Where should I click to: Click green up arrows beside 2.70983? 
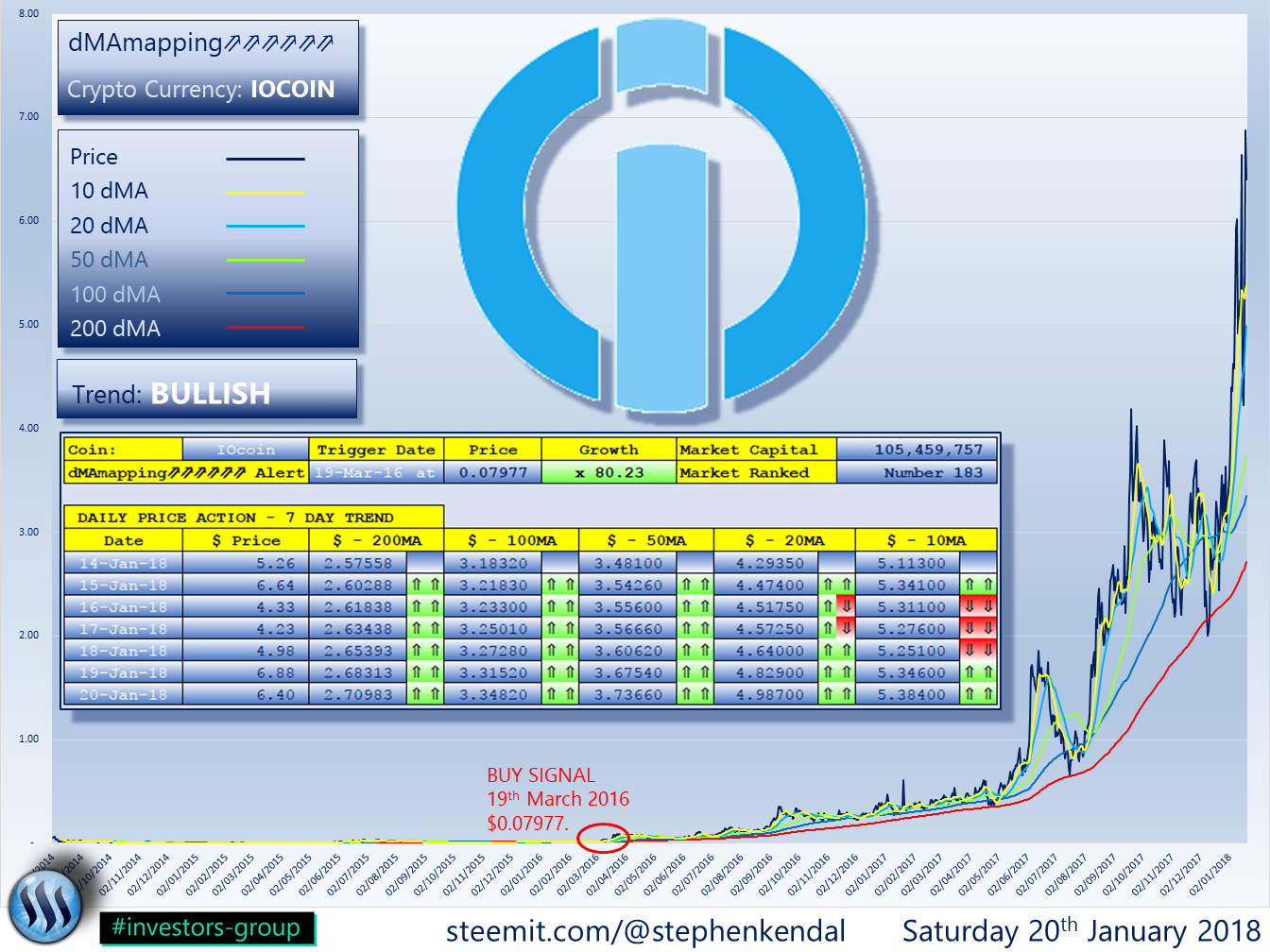click(424, 694)
